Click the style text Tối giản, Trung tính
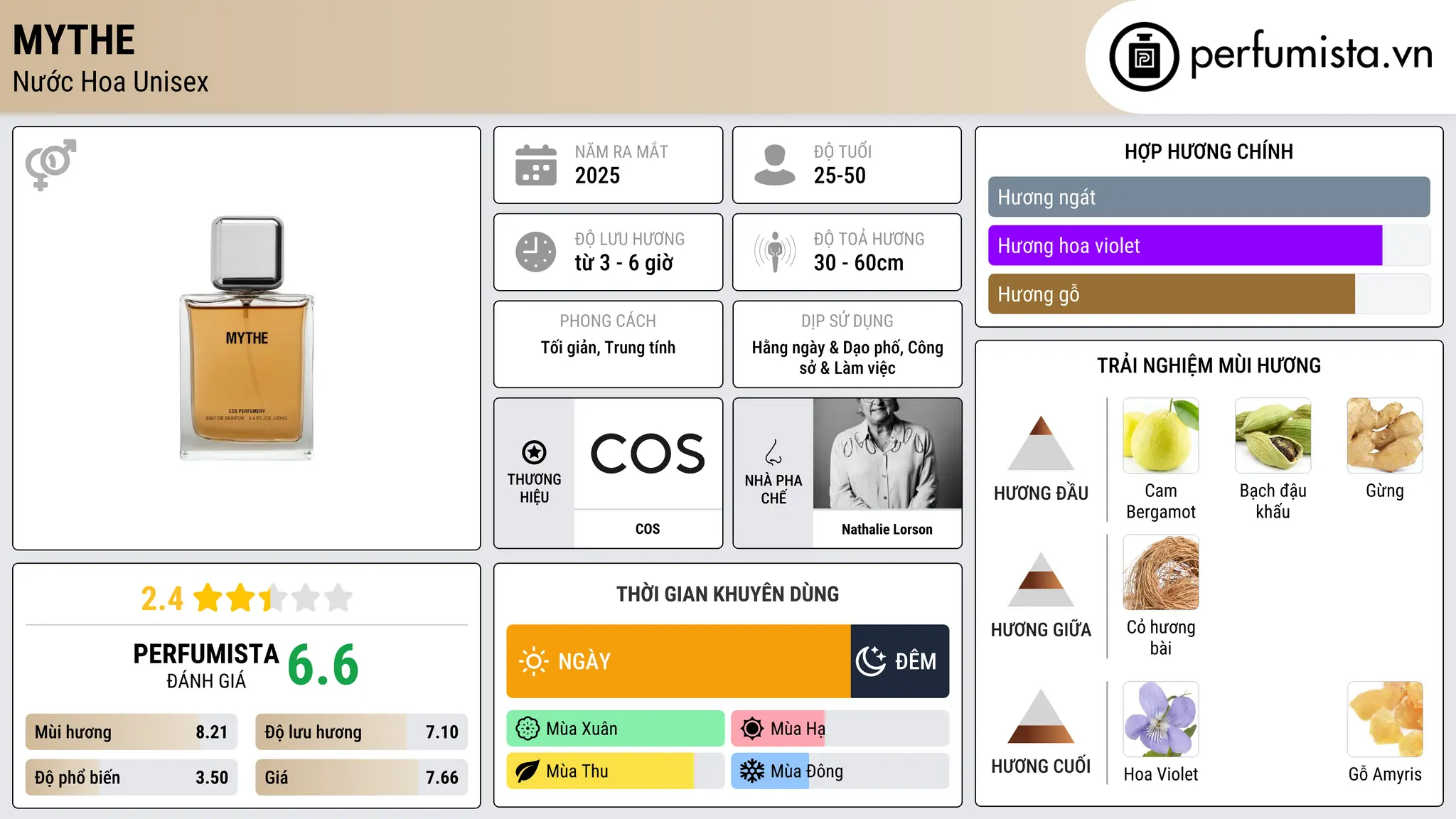This screenshot has height=819, width=1456. point(608,348)
